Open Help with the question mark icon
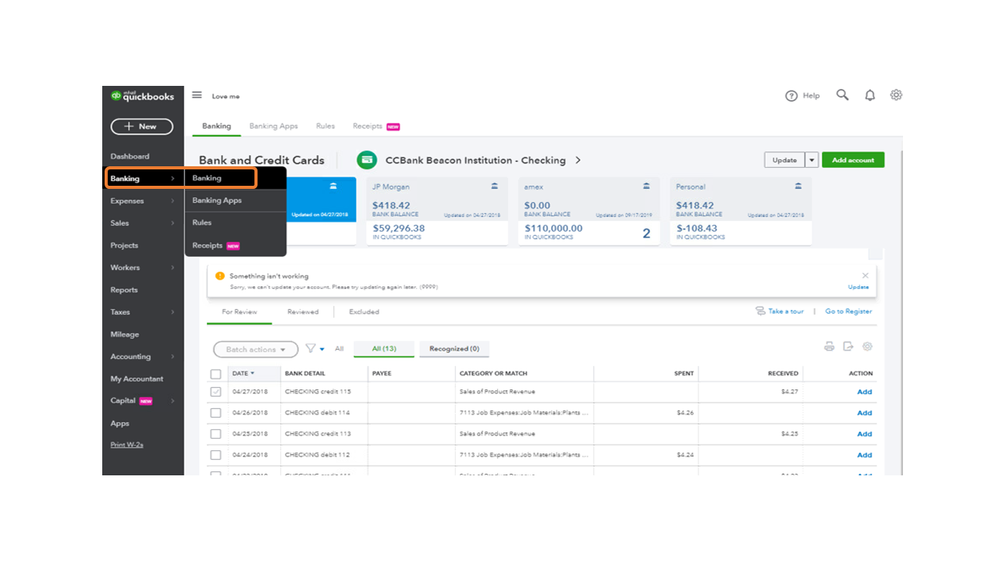The height and width of the screenshot is (562, 999). coord(791,96)
